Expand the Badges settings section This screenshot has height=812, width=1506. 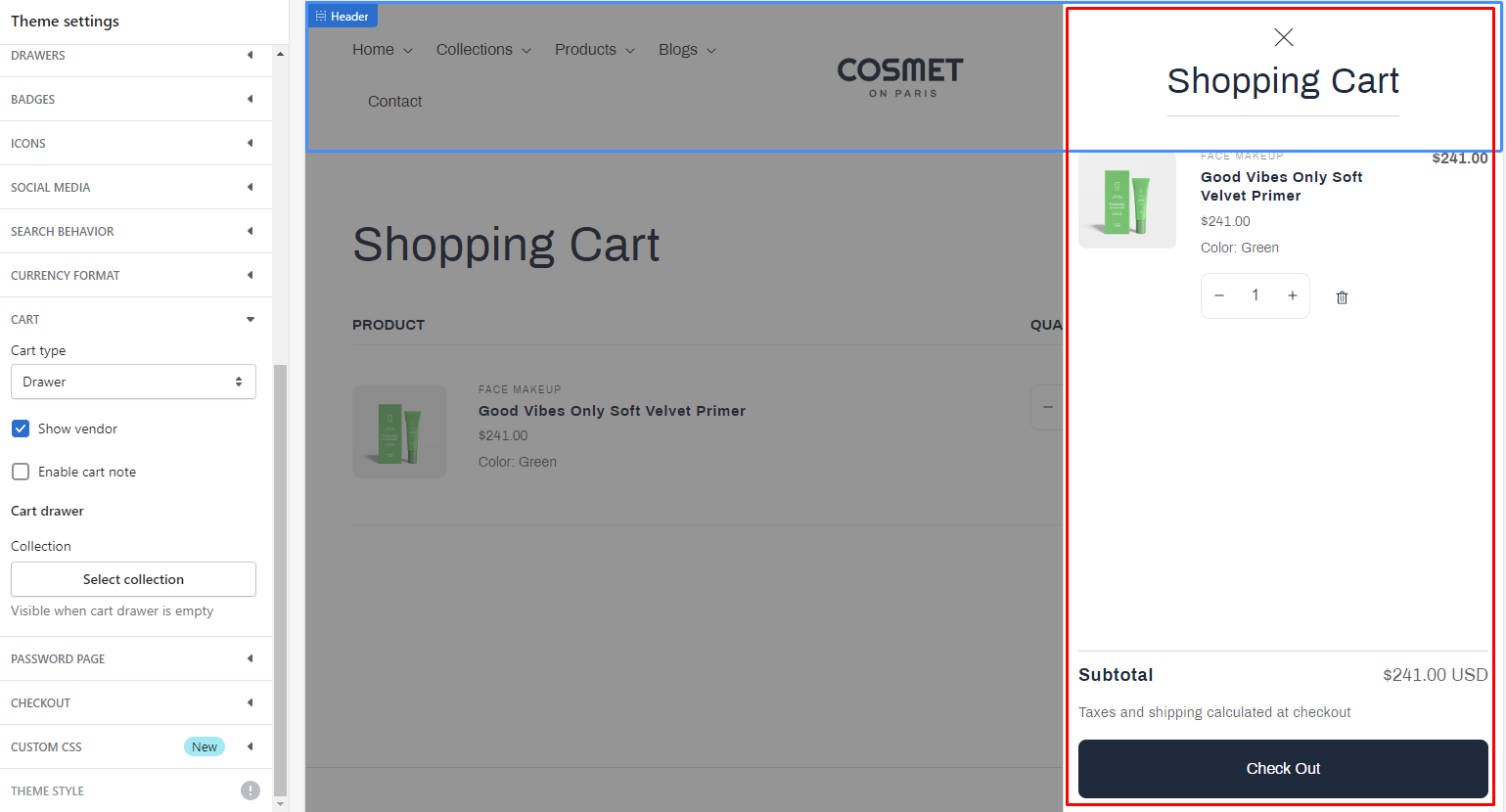click(134, 99)
